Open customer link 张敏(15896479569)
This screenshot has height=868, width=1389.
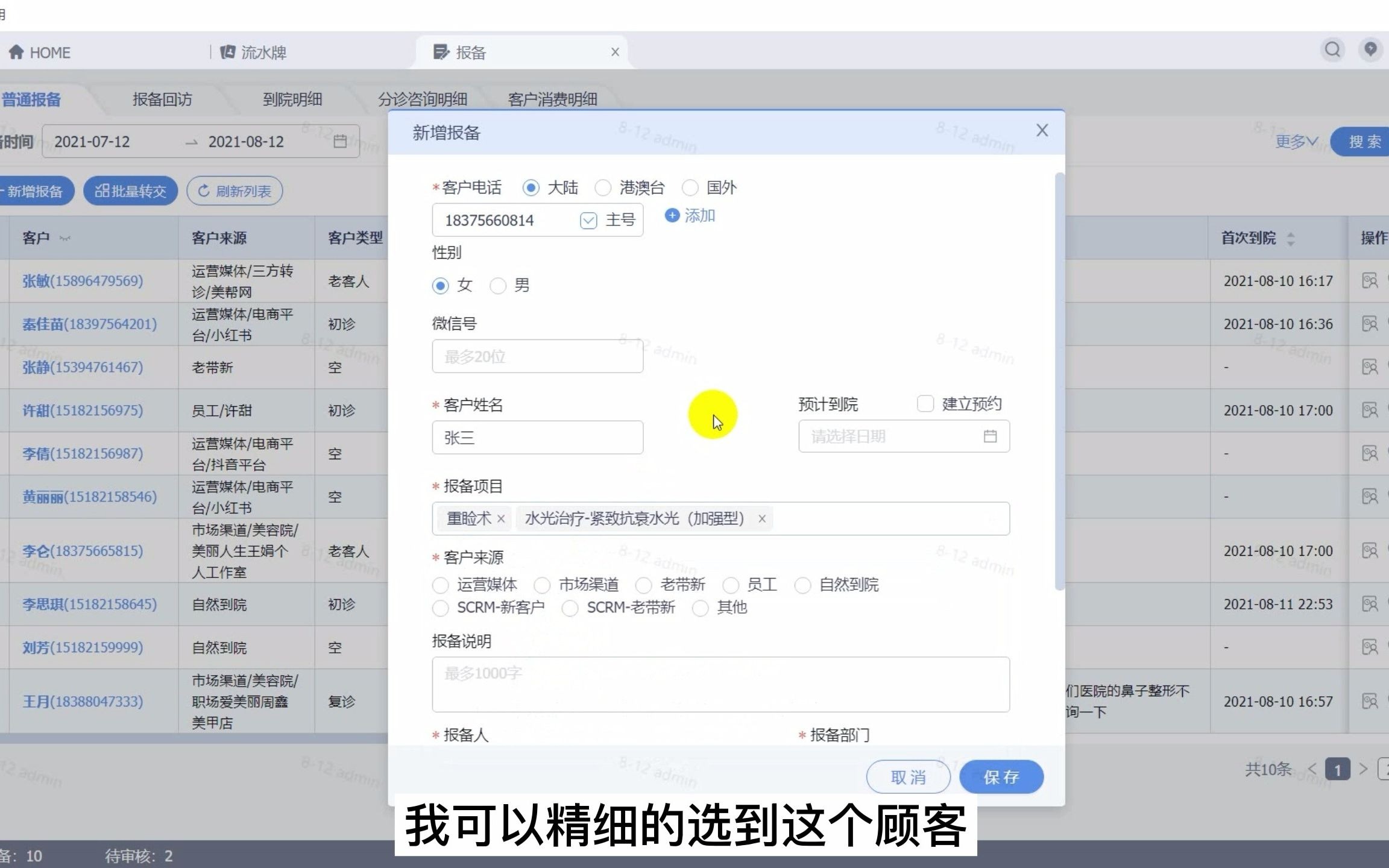click(x=83, y=281)
